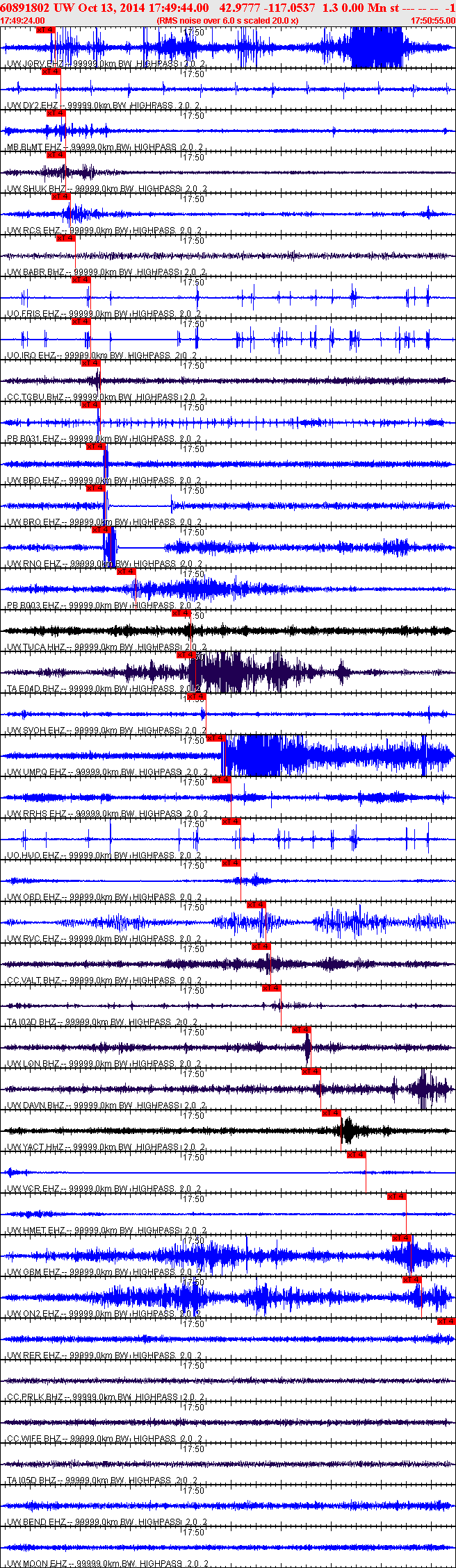
Task: Select the start time 17:49:24.00 label
Action: [x=23, y=21]
